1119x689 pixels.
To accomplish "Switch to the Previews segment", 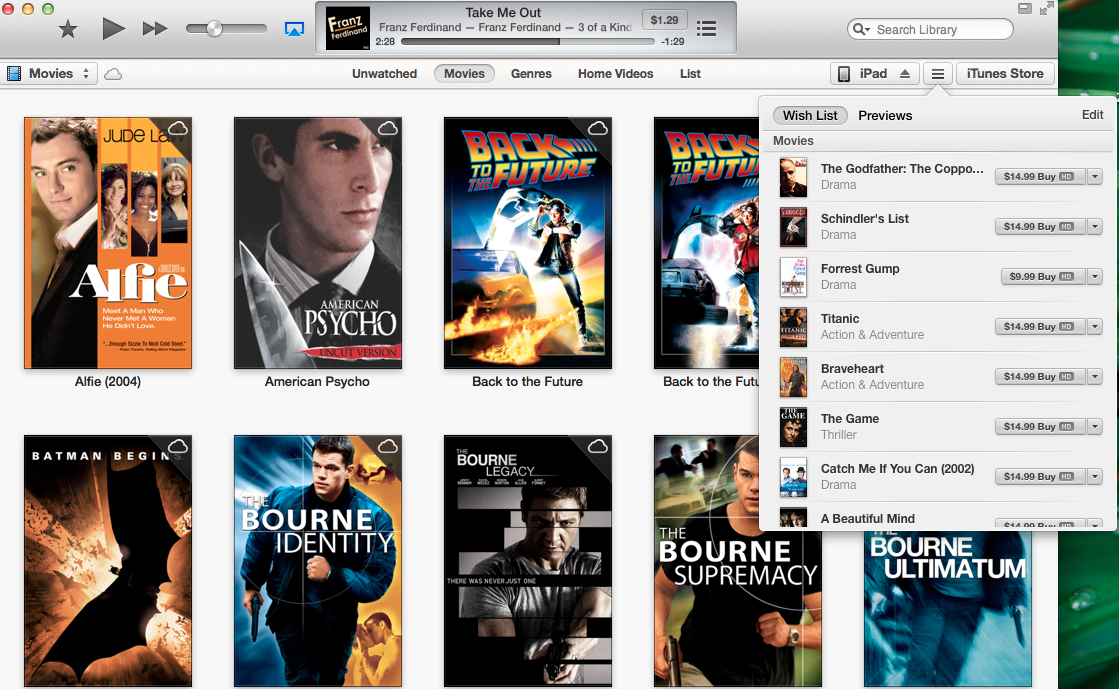I will (885, 115).
